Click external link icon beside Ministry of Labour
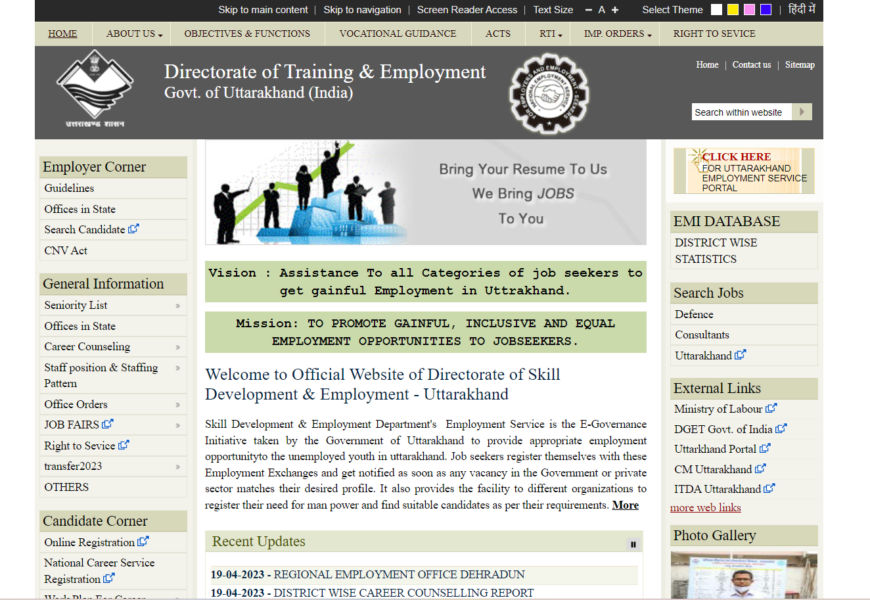 tap(771, 408)
